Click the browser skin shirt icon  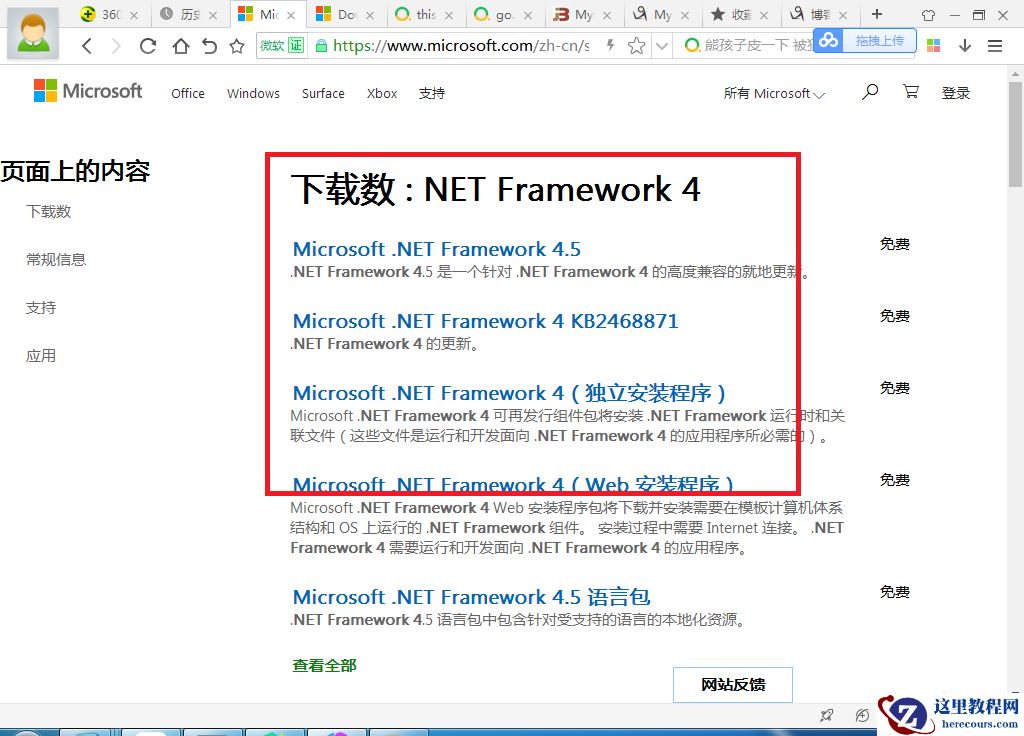[928, 15]
